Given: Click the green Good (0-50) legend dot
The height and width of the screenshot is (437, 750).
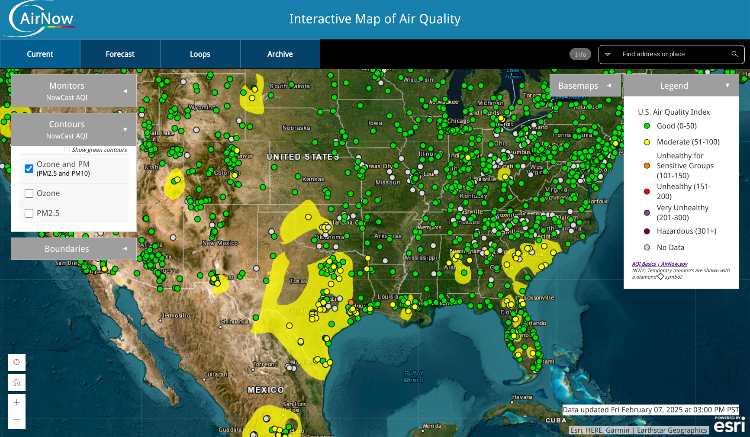Looking at the screenshot, I should [647, 126].
